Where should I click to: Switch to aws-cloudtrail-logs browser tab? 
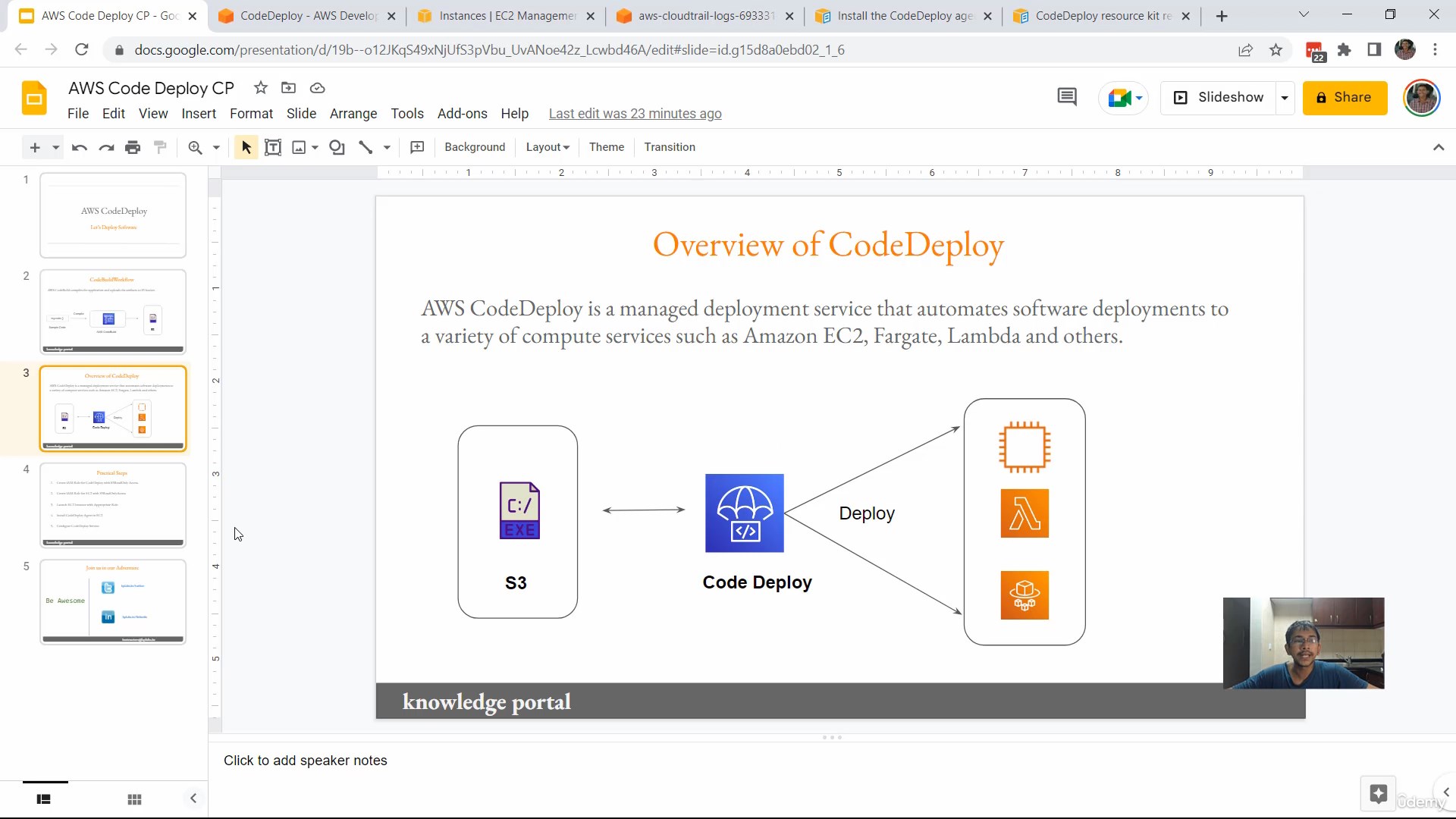(705, 16)
